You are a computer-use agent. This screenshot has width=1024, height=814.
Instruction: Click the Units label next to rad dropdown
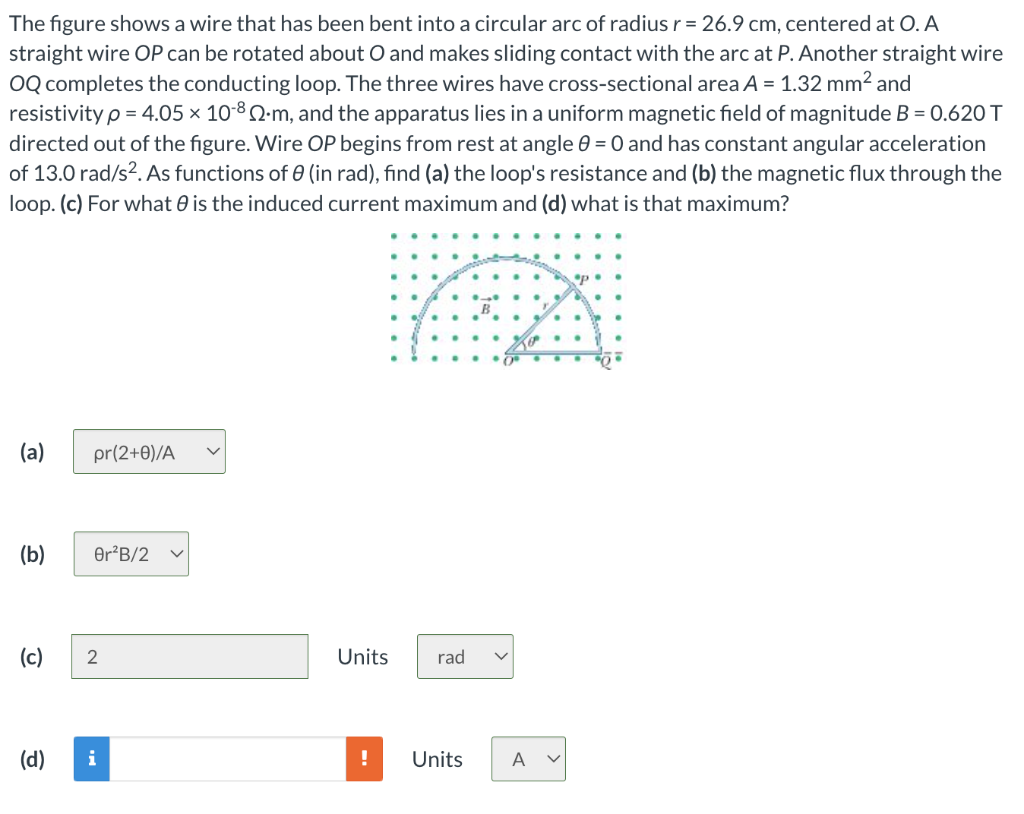pyautogui.click(x=362, y=657)
